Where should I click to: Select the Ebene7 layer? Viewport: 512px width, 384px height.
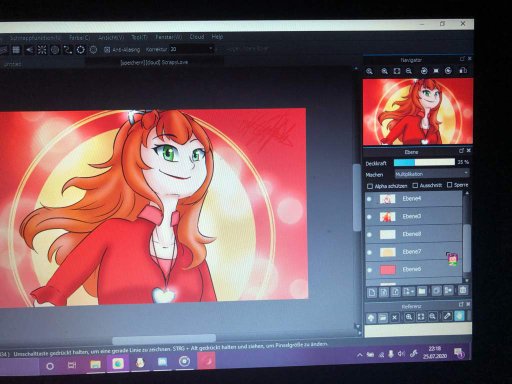pos(413,252)
